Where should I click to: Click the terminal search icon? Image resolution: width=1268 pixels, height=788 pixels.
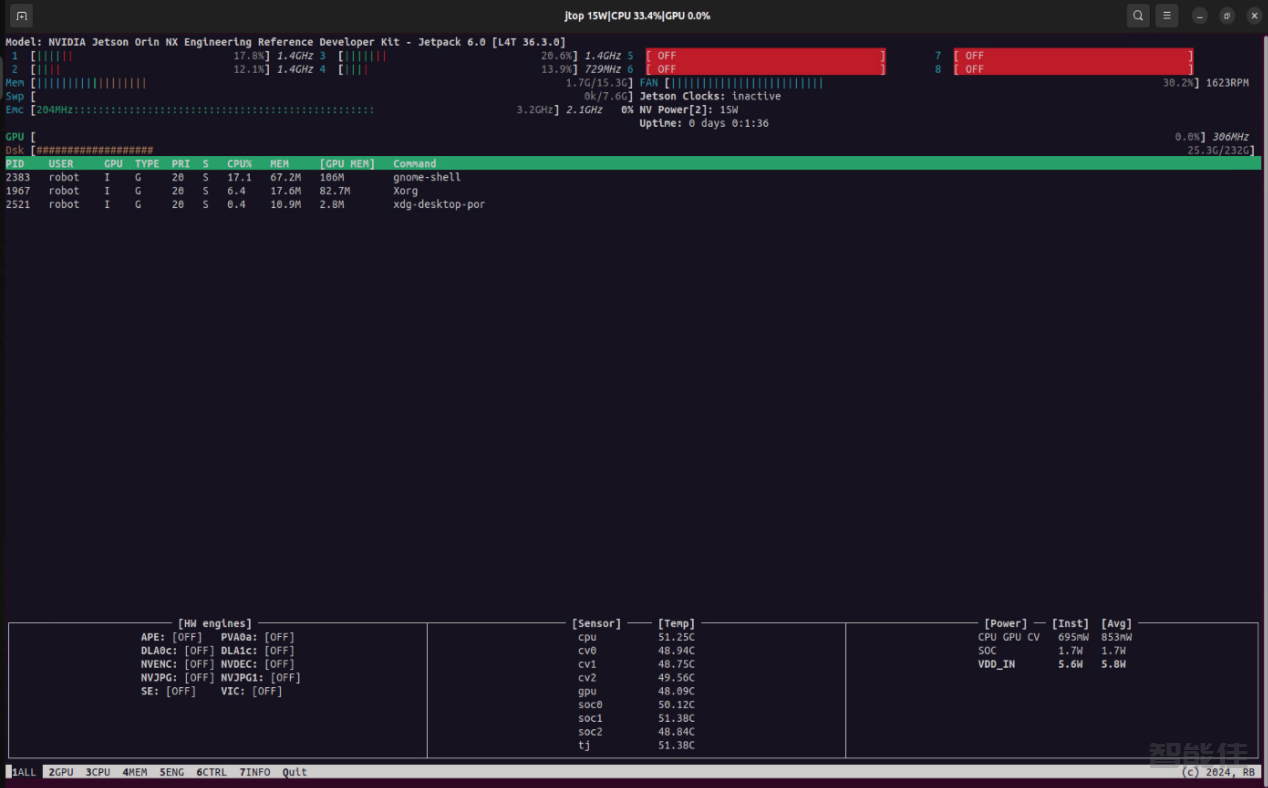[x=1138, y=16]
